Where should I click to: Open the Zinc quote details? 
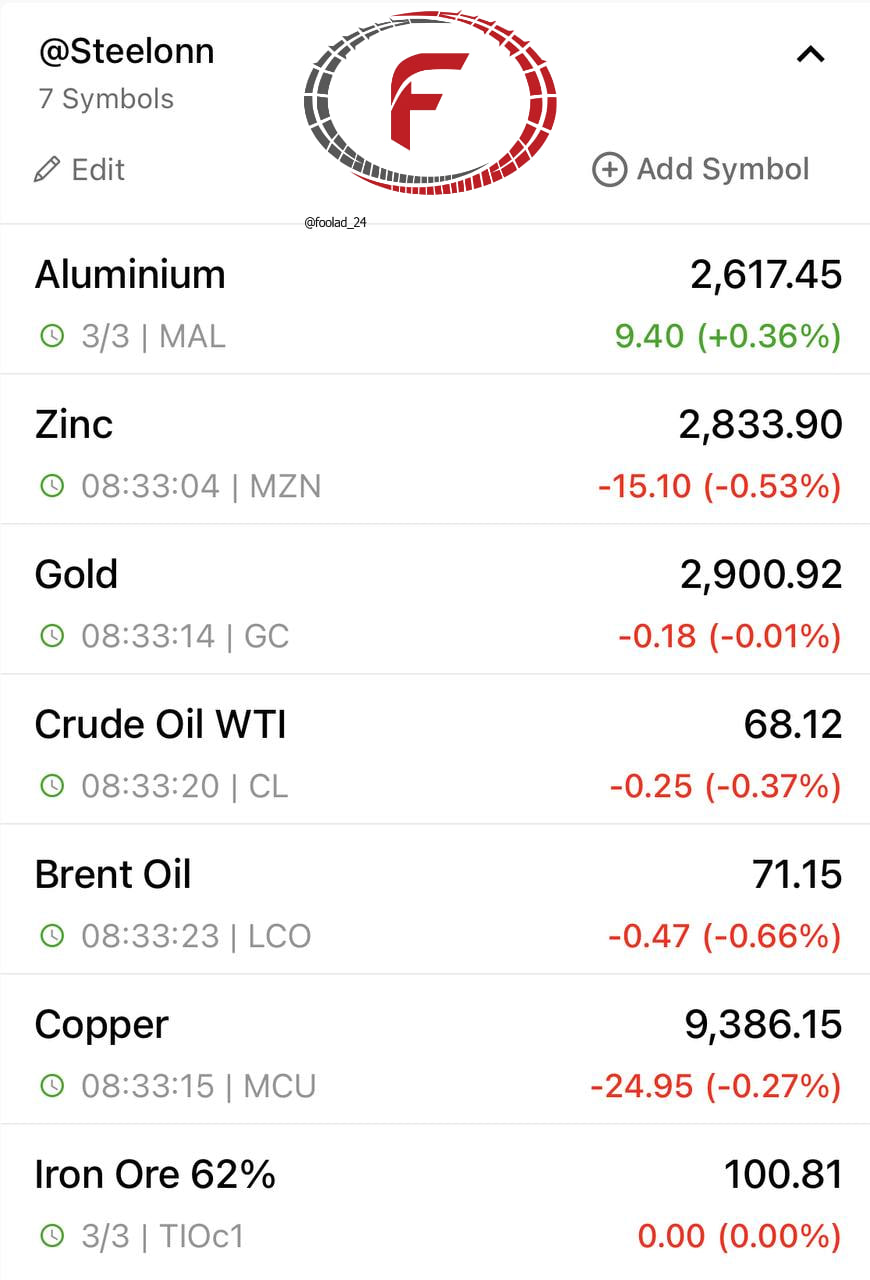click(435, 450)
